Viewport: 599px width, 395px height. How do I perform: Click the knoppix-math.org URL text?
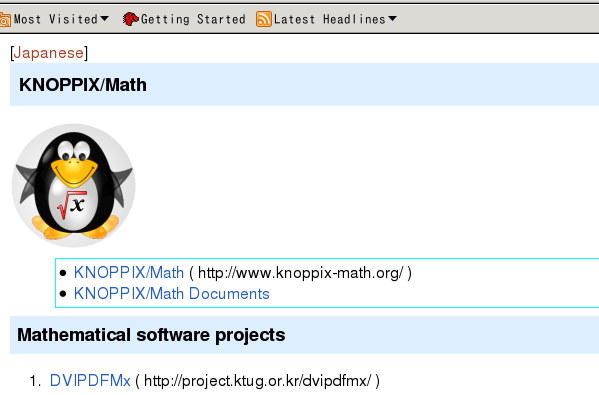tap(300, 273)
